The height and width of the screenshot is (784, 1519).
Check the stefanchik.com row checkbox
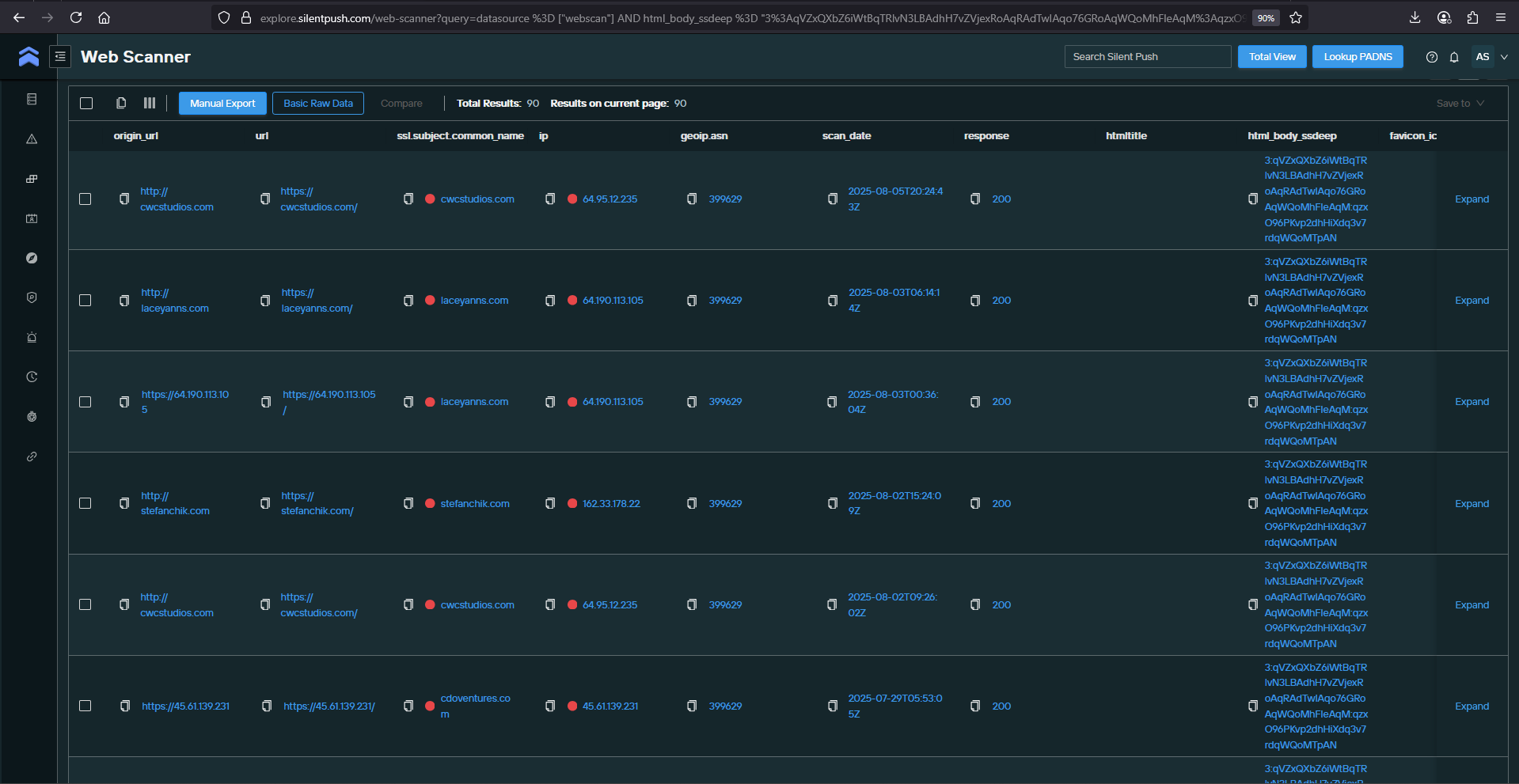pos(85,503)
